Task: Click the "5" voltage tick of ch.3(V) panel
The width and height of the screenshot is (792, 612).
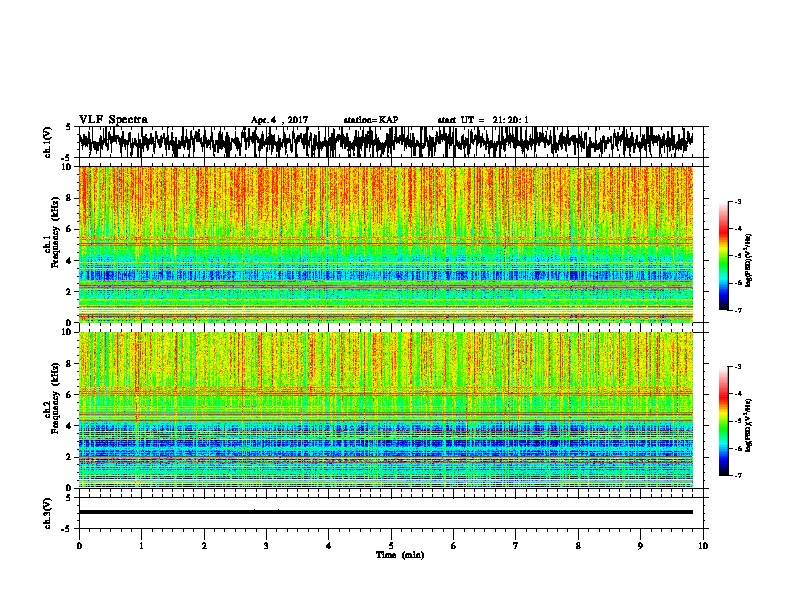Action: pos(68,498)
